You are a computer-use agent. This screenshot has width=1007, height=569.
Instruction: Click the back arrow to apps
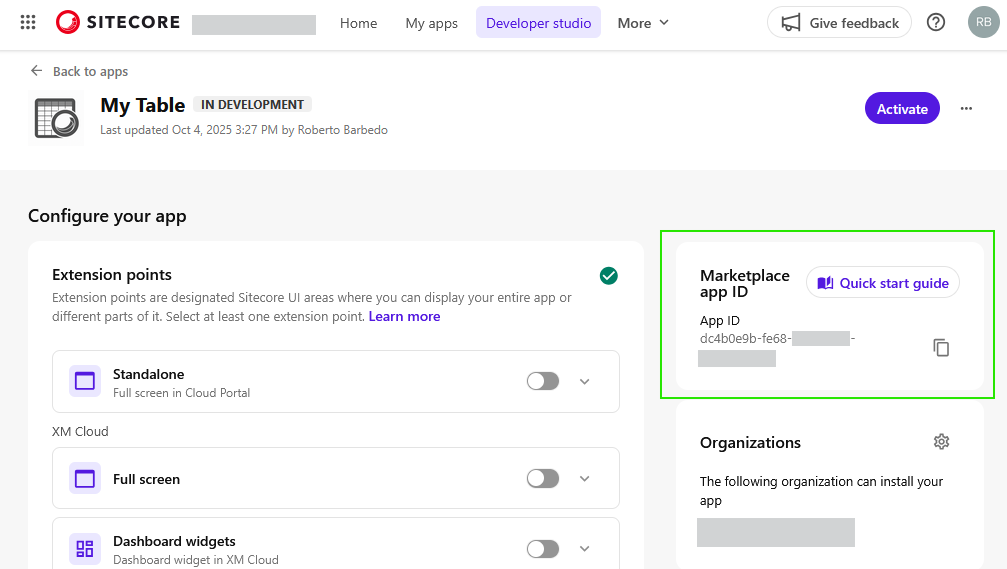(x=37, y=71)
